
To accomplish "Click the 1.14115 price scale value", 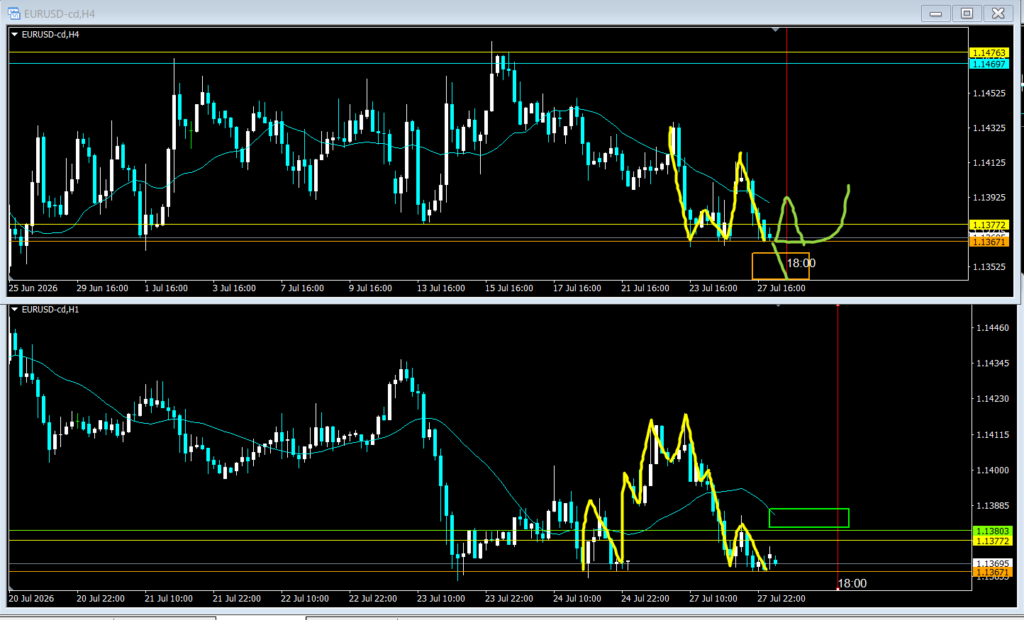I will (x=993, y=434).
